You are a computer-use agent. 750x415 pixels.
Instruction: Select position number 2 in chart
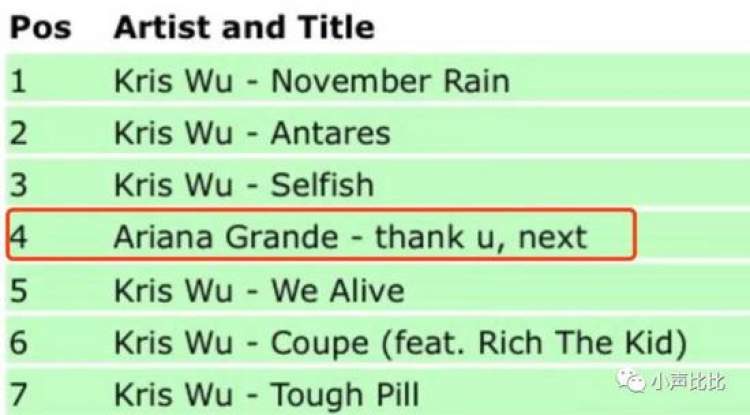click(x=19, y=133)
